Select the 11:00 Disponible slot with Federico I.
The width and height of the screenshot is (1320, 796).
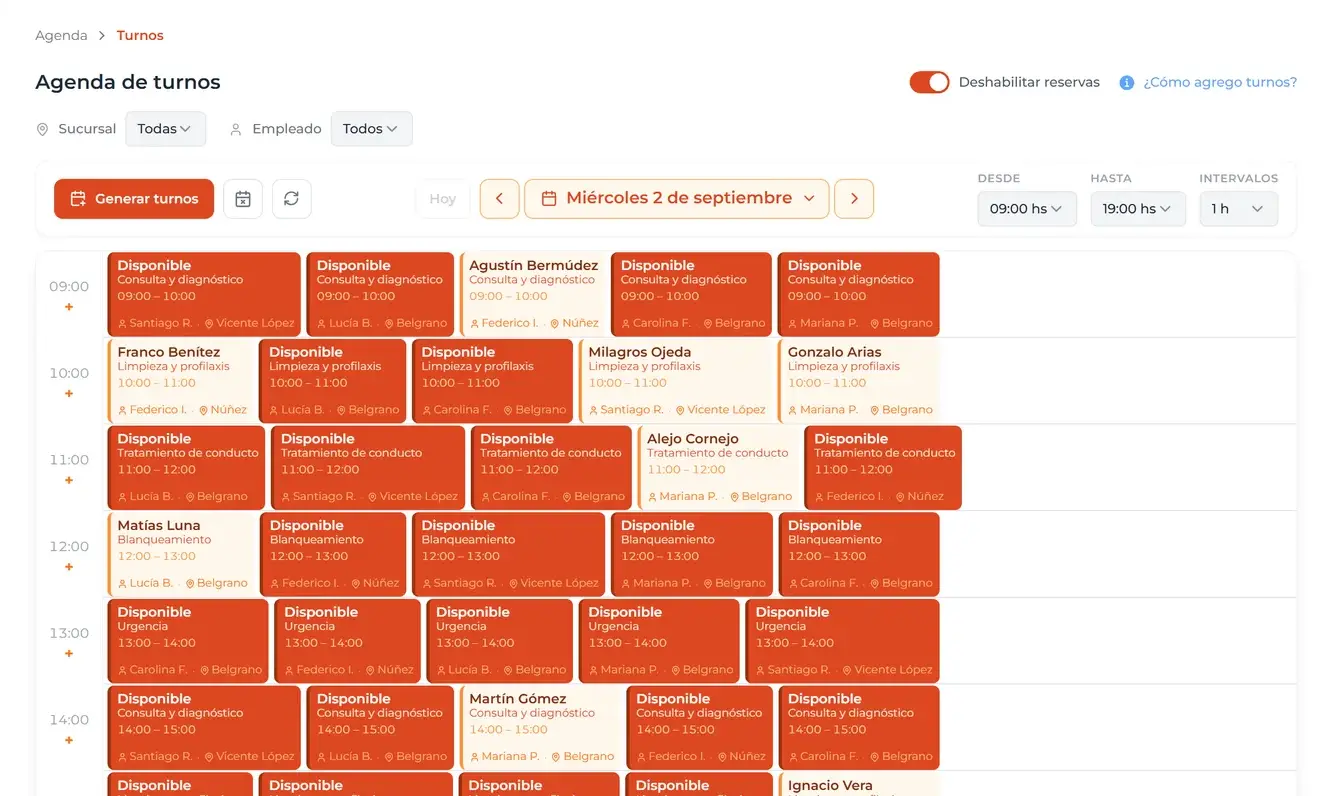883,468
